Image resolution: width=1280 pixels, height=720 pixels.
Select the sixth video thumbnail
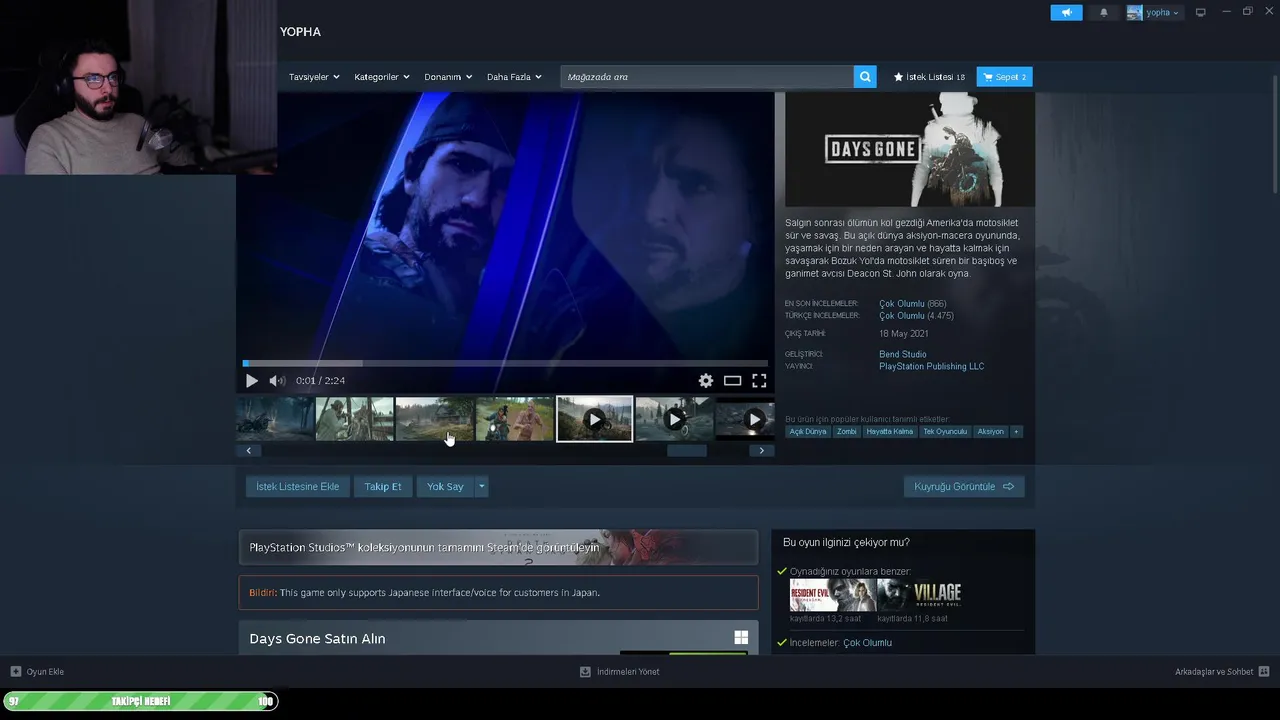tap(675, 419)
